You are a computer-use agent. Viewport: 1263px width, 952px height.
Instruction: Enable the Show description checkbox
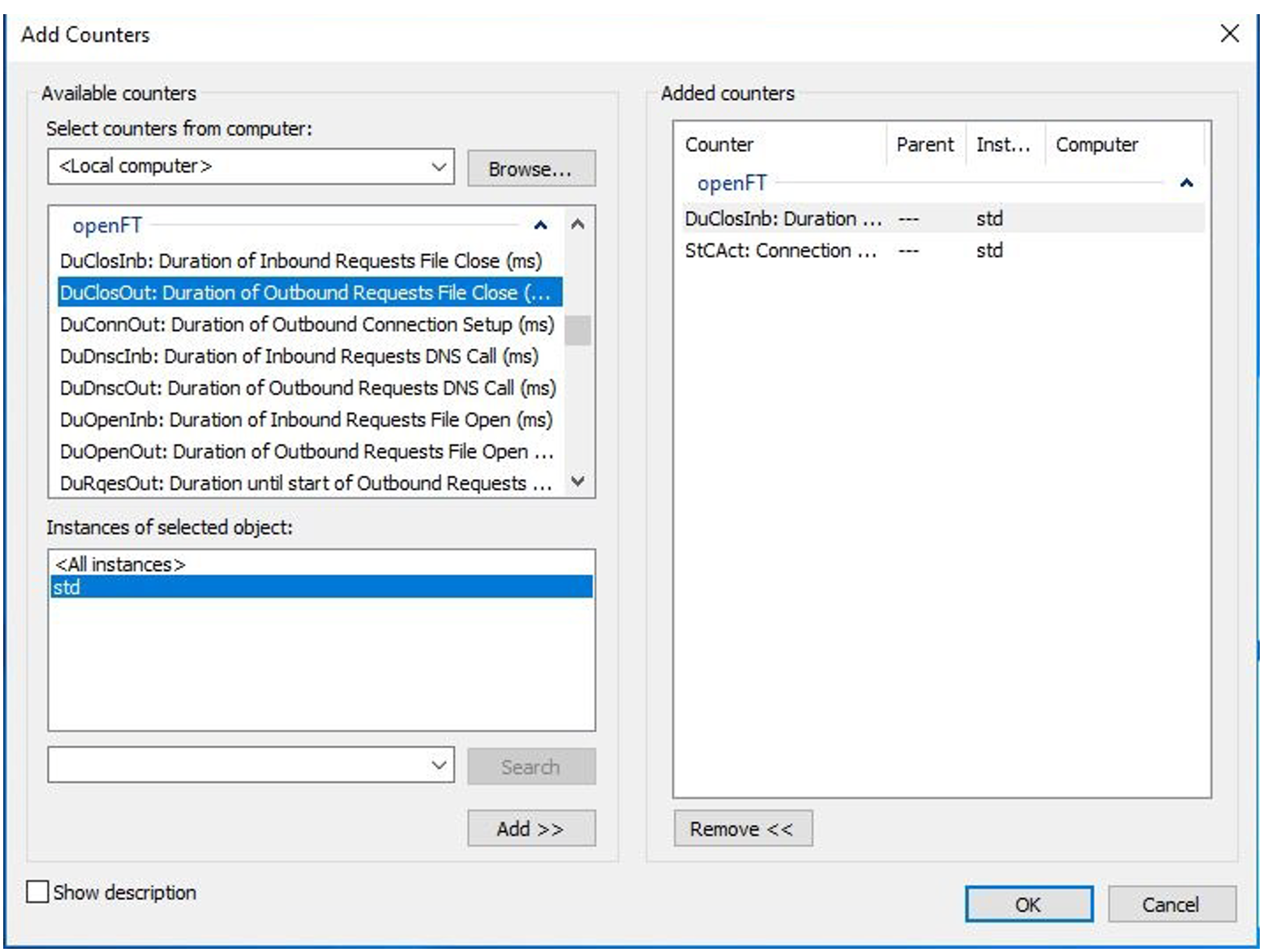pyautogui.click(x=37, y=892)
